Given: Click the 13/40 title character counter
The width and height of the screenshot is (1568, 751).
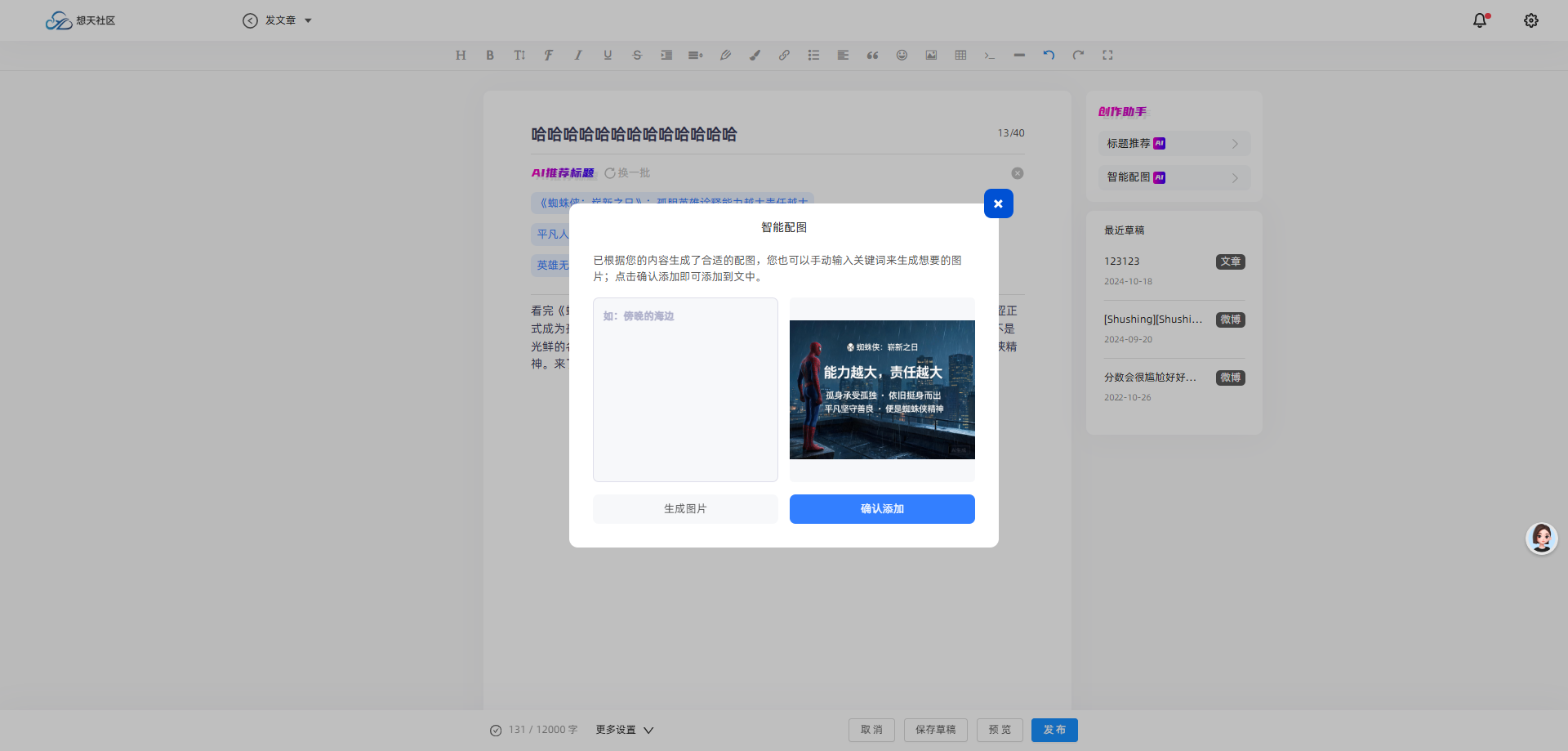Looking at the screenshot, I should point(1011,133).
